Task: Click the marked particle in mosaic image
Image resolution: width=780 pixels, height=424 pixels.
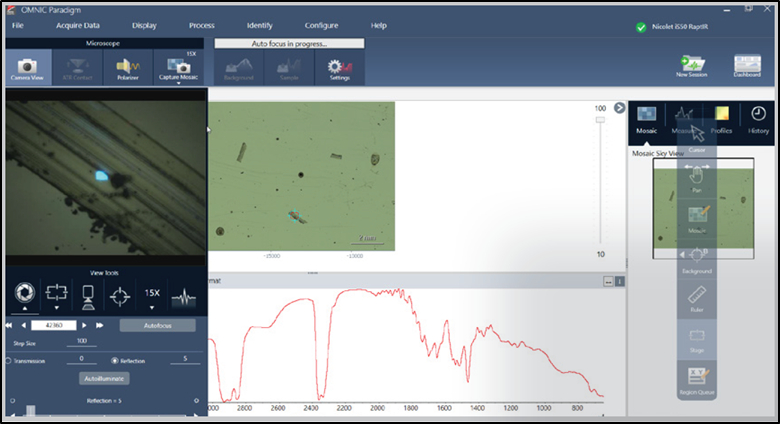Action: pos(295,216)
